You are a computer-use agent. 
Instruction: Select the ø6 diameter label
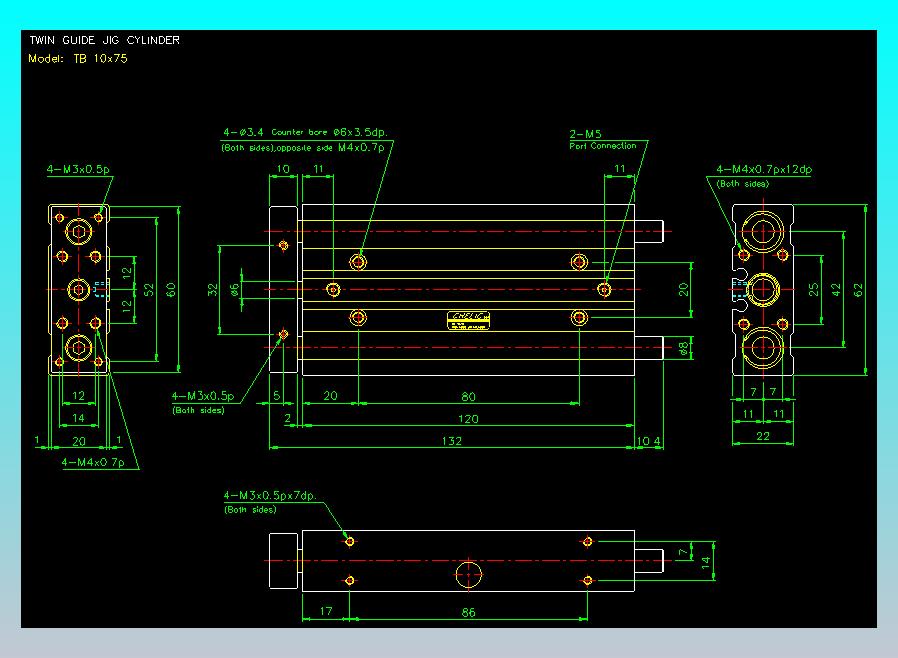234,289
